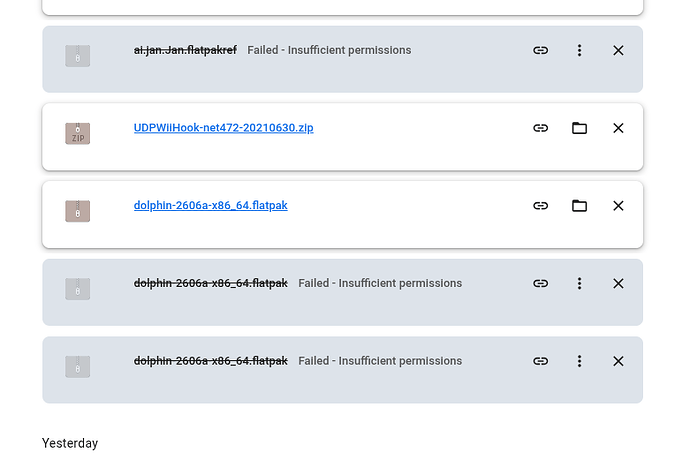Copy download link for ai.jan.Jan.flatpakref
The image size is (690, 460).
click(540, 50)
